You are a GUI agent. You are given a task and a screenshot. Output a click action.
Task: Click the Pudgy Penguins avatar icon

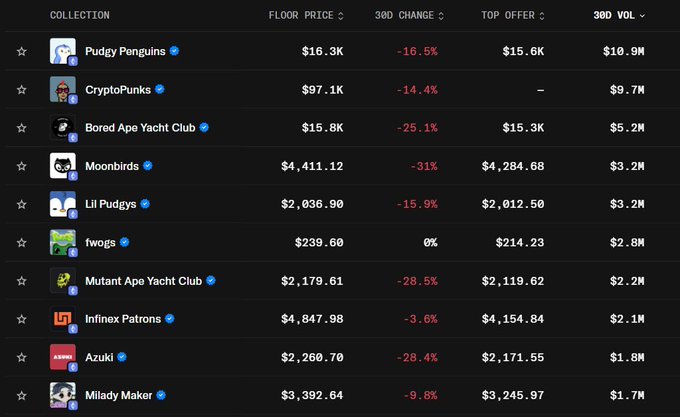click(x=62, y=51)
